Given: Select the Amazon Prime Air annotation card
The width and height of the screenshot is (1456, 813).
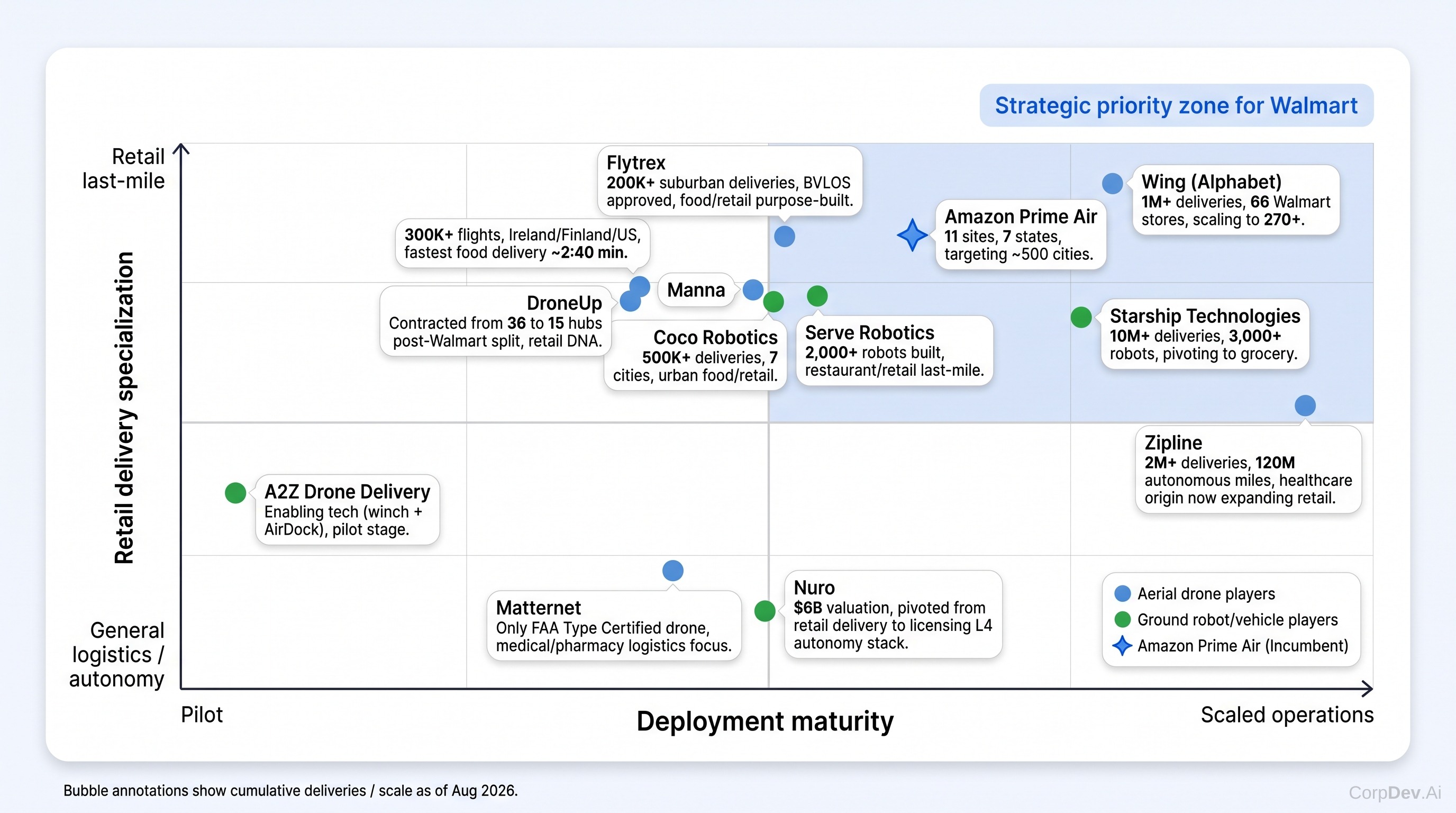Looking at the screenshot, I should coord(1020,234).
